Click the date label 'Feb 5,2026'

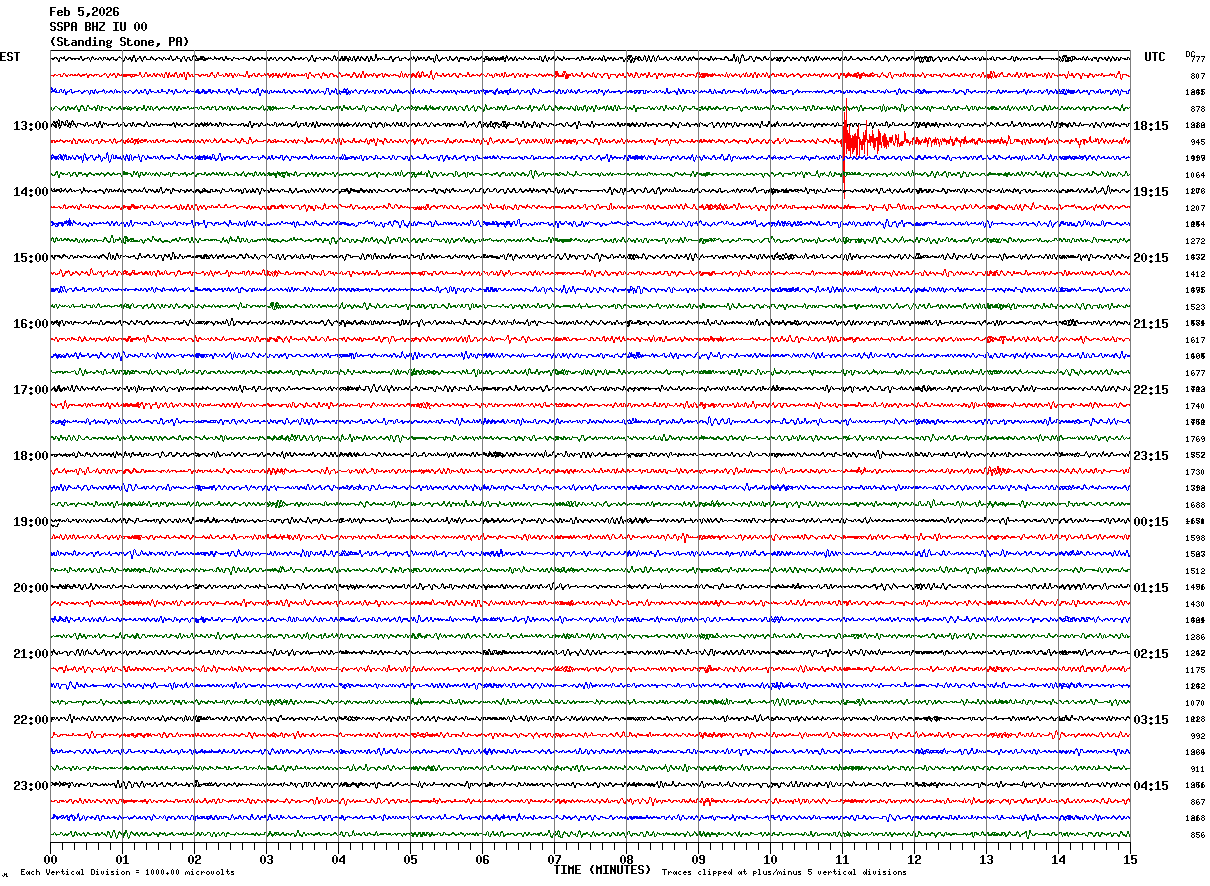point(84,12)
